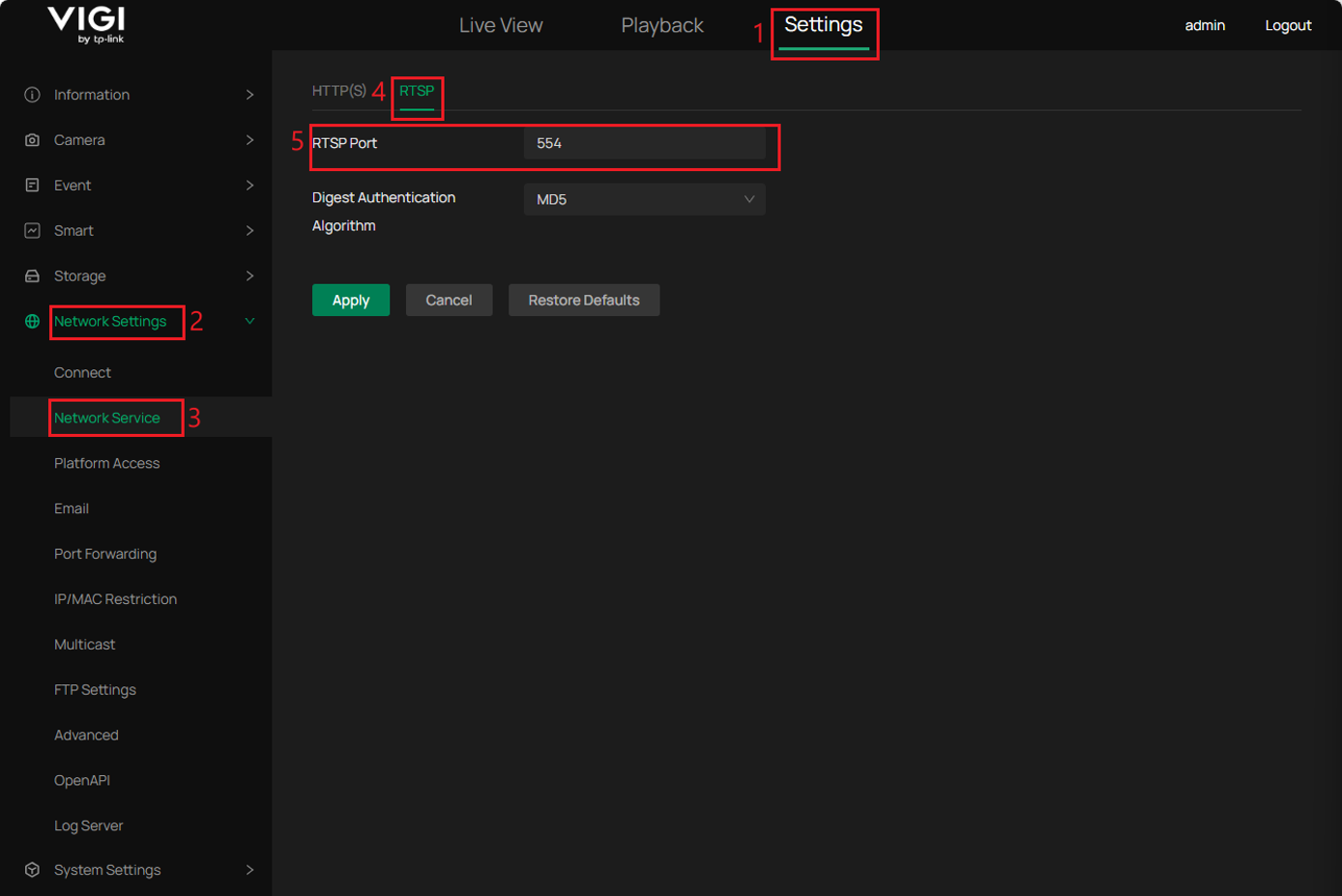Open the Advanced submenu item
The image size is (1342, 896).
point(86,735)
